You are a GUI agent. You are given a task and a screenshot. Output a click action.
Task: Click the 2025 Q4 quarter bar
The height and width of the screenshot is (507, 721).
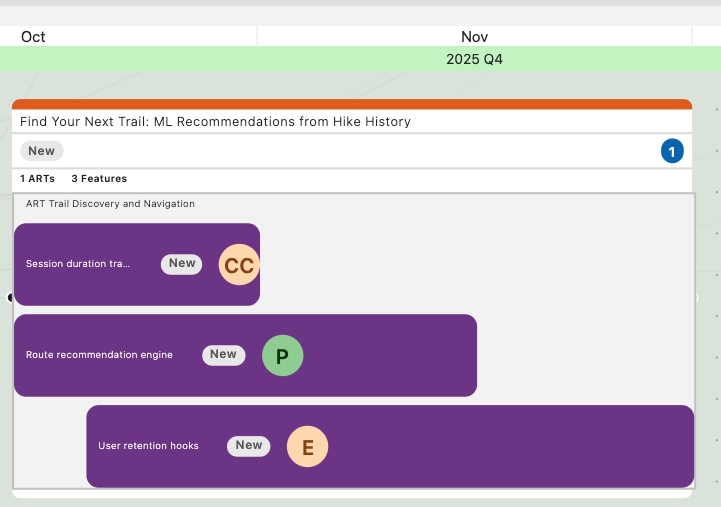(474, 59)
